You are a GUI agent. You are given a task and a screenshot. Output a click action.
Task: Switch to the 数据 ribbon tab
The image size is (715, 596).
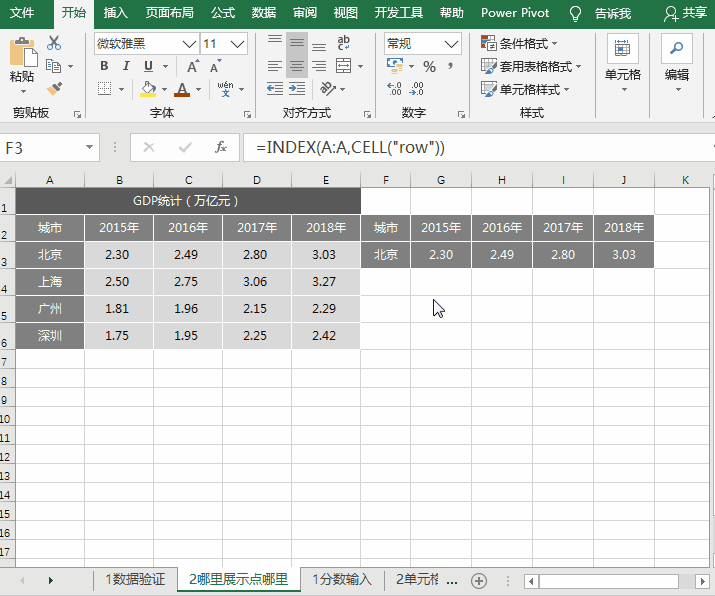tap(264, 13)
